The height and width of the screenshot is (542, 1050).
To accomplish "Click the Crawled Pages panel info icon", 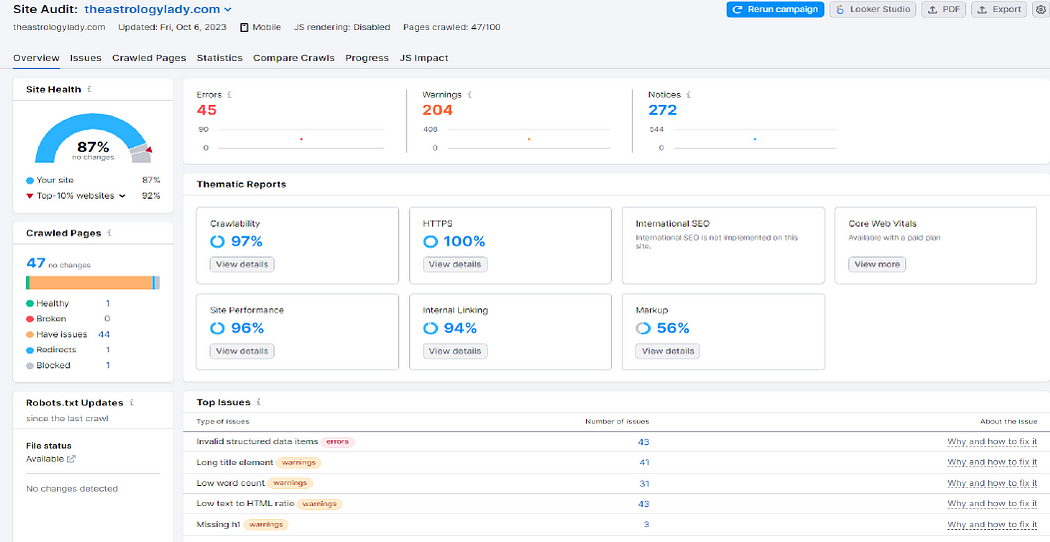I will point(109,233).
